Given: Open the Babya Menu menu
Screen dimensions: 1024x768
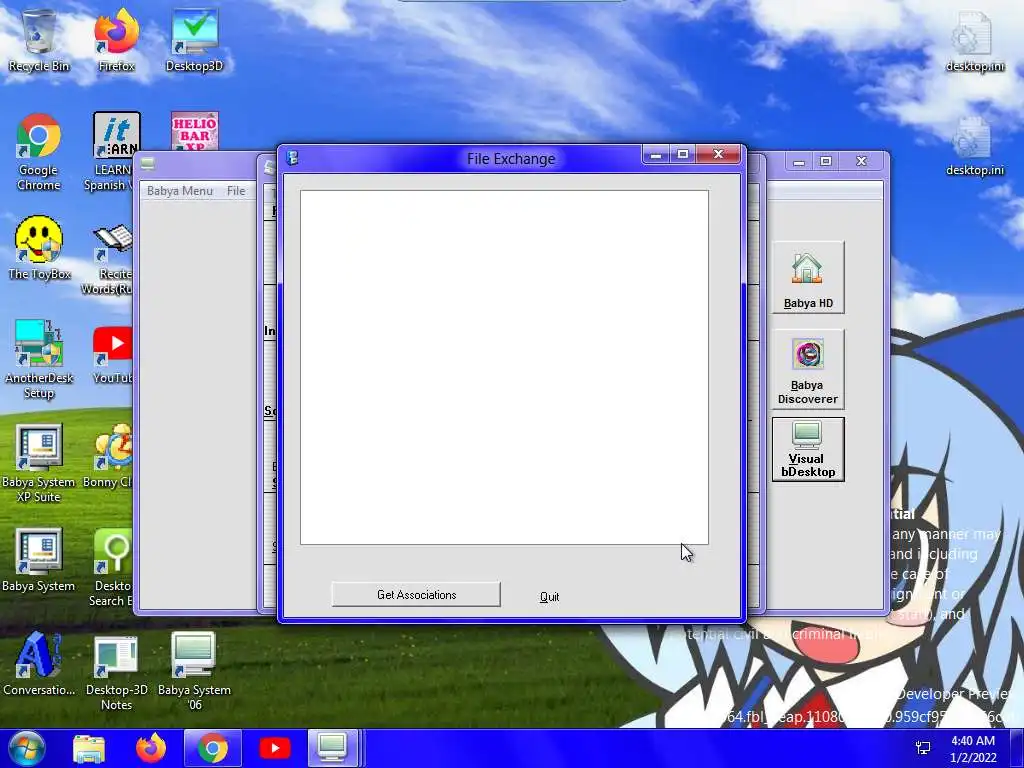Looking at the screenshot, I should (180, 191).
